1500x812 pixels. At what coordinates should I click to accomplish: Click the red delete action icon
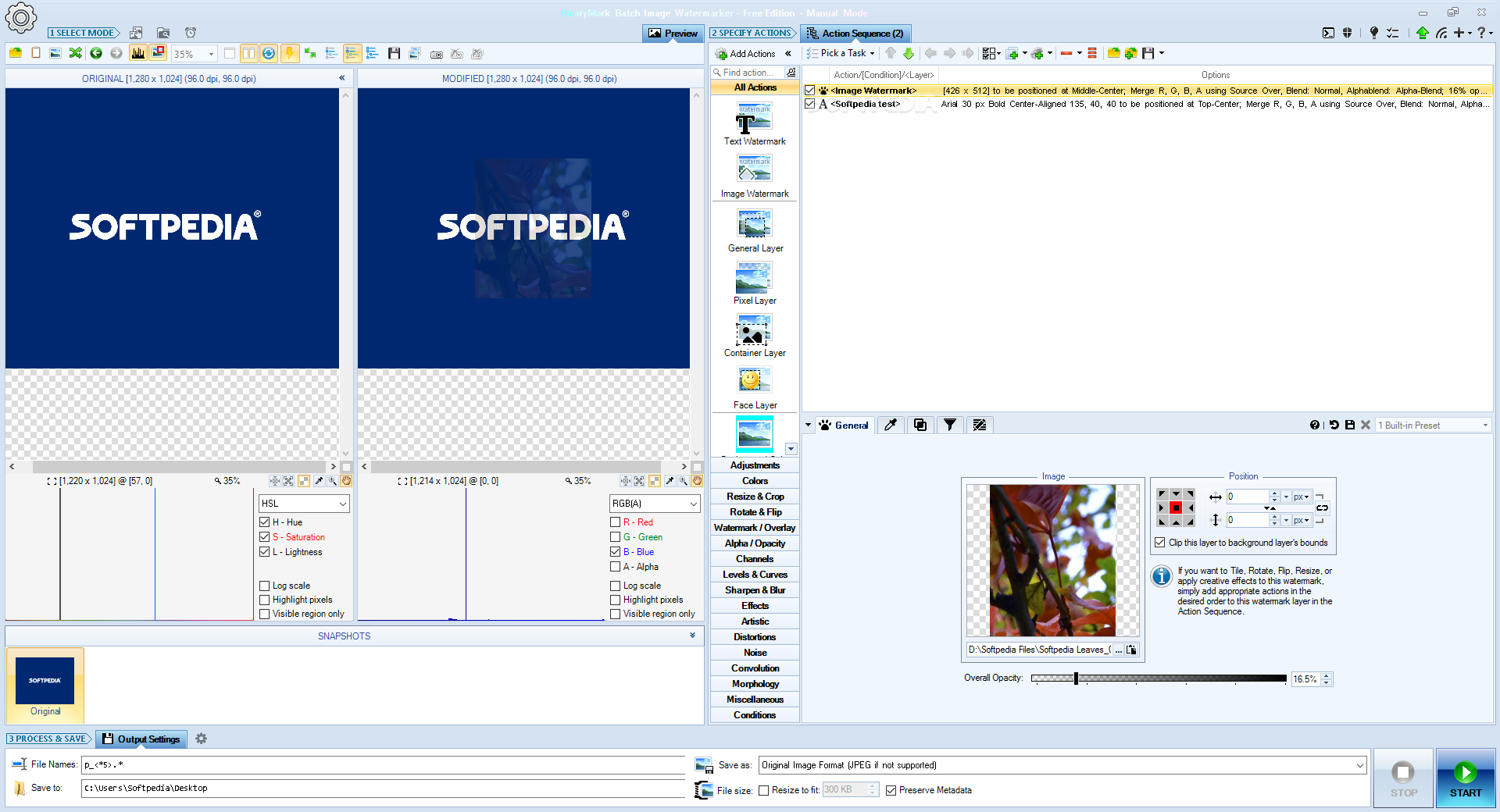(1066, 53)
